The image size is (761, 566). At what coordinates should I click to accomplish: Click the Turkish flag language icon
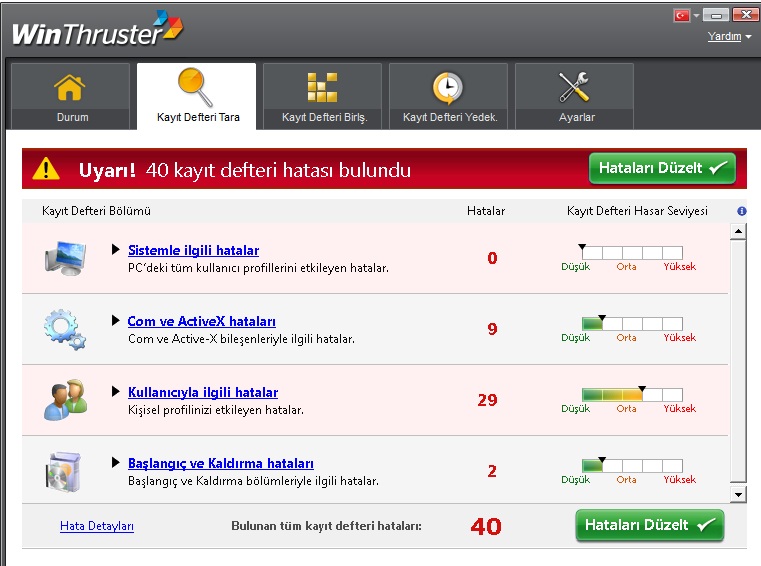coord(682,16)
